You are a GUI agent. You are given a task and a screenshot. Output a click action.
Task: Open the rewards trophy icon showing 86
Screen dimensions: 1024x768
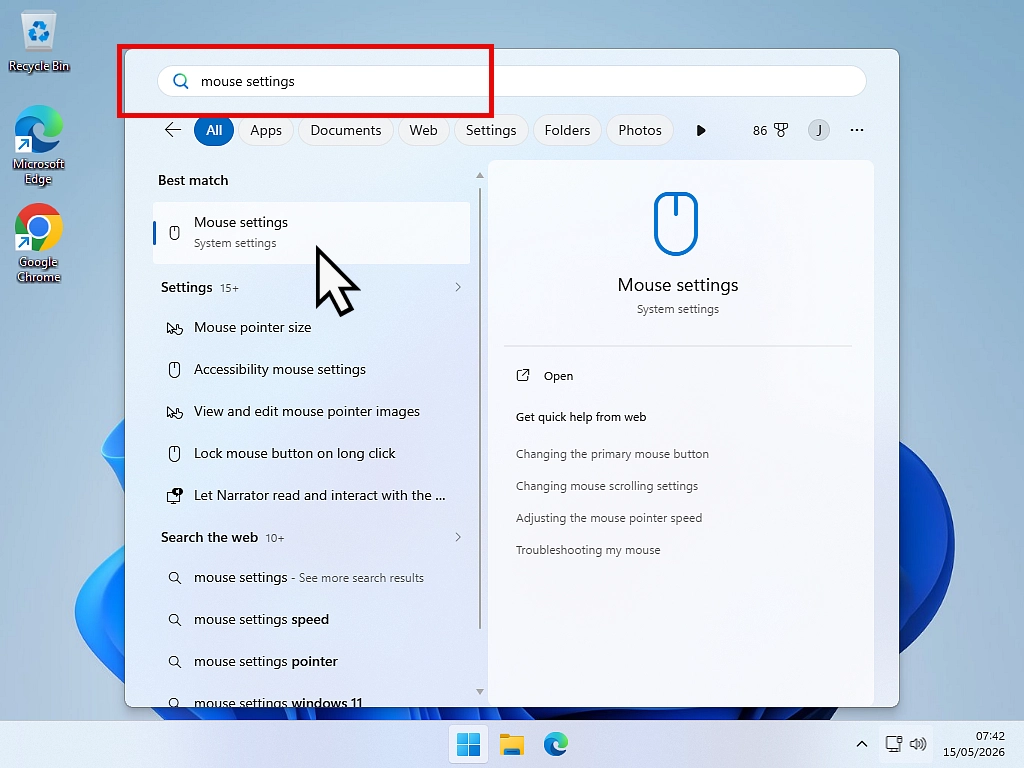pyautogui.click(x=781, y=131)
